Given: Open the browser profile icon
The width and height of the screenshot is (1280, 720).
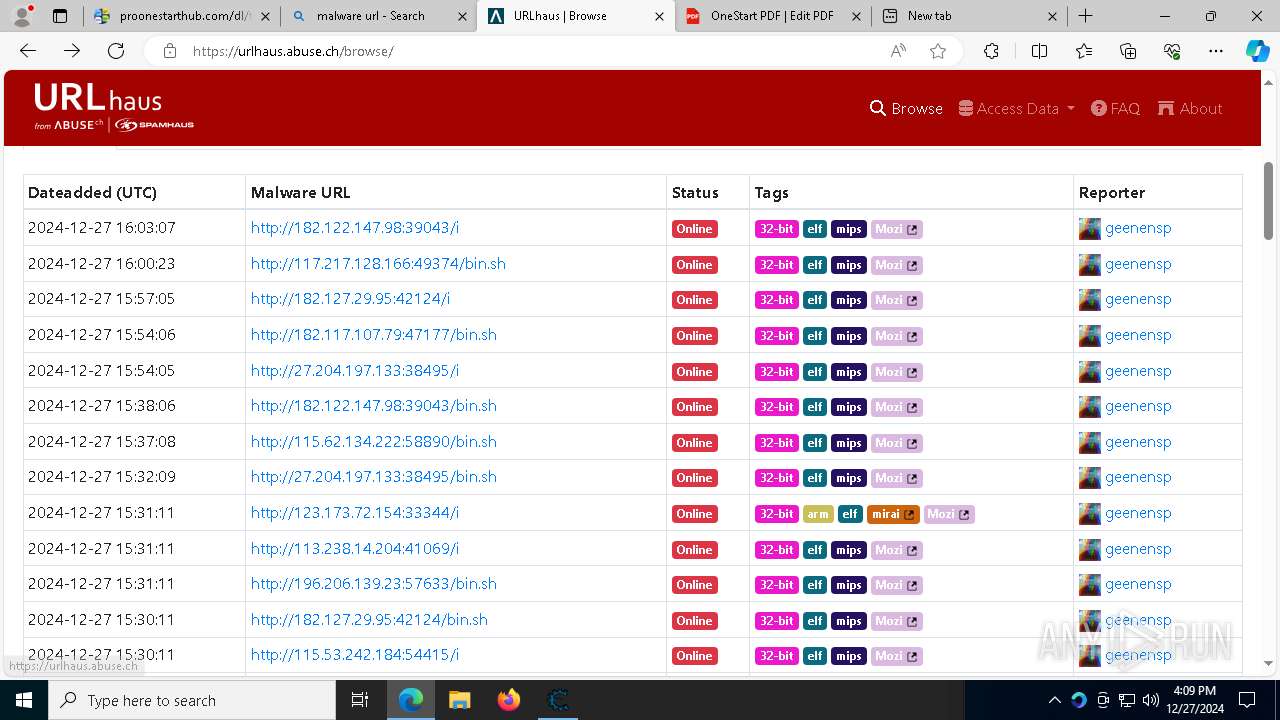Looking at the screenshot, I should 22,16.
